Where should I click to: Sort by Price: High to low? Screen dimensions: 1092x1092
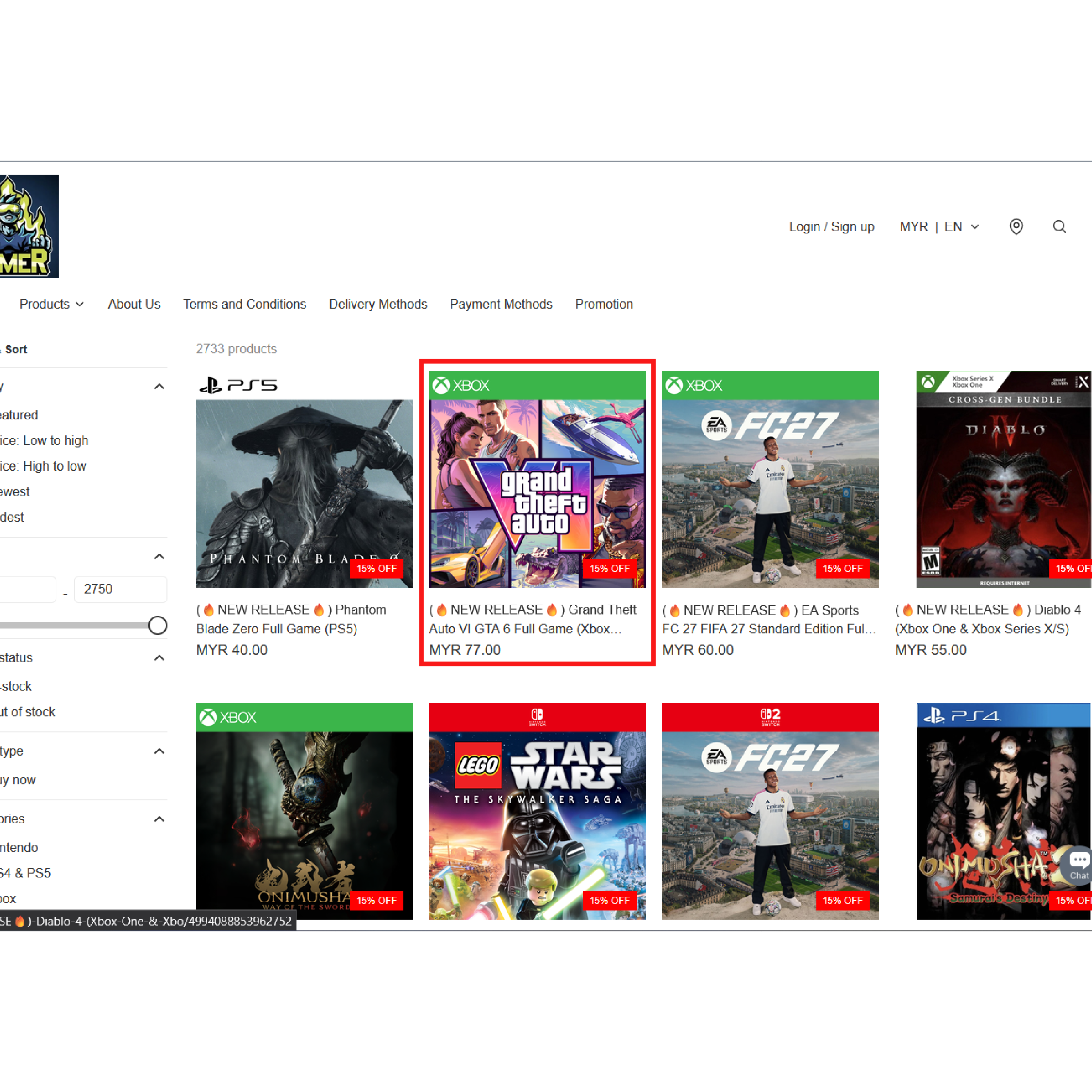(43, 466)
